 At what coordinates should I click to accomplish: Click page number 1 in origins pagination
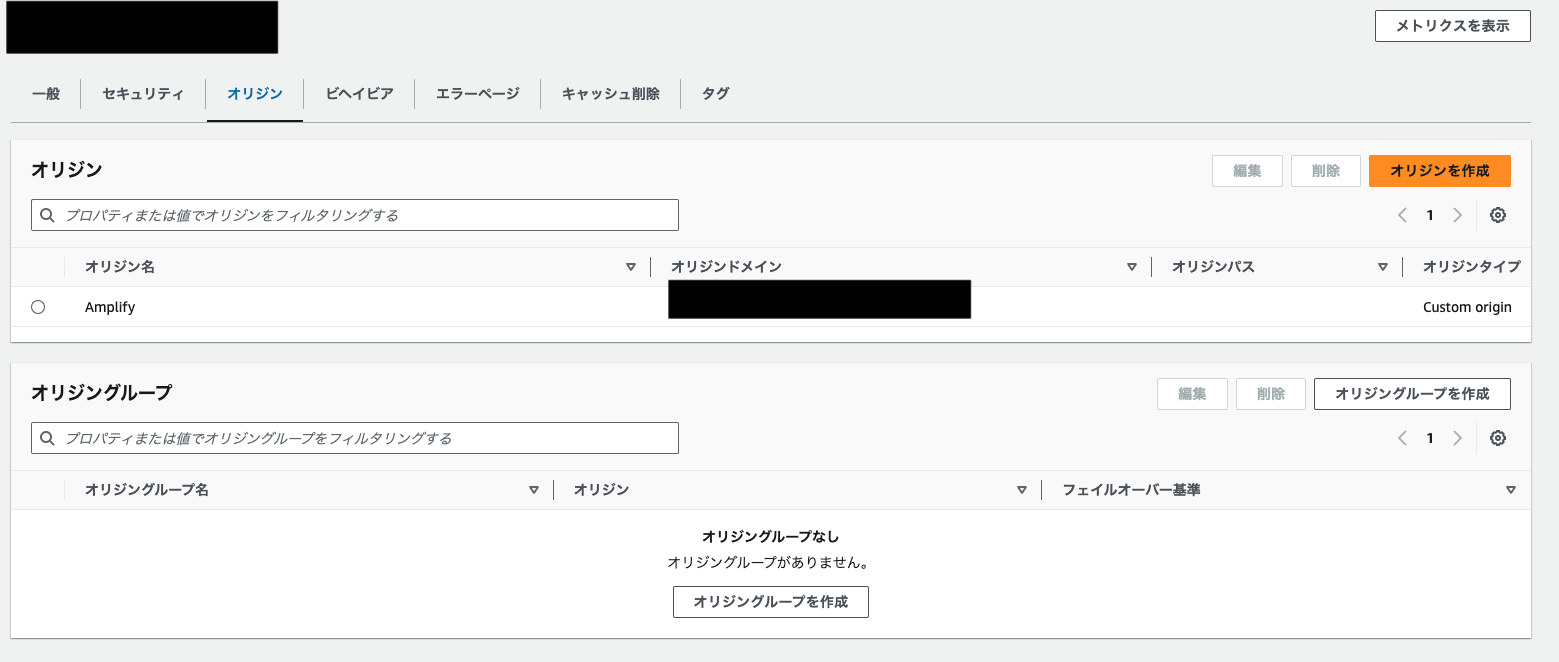[1430, 214]
